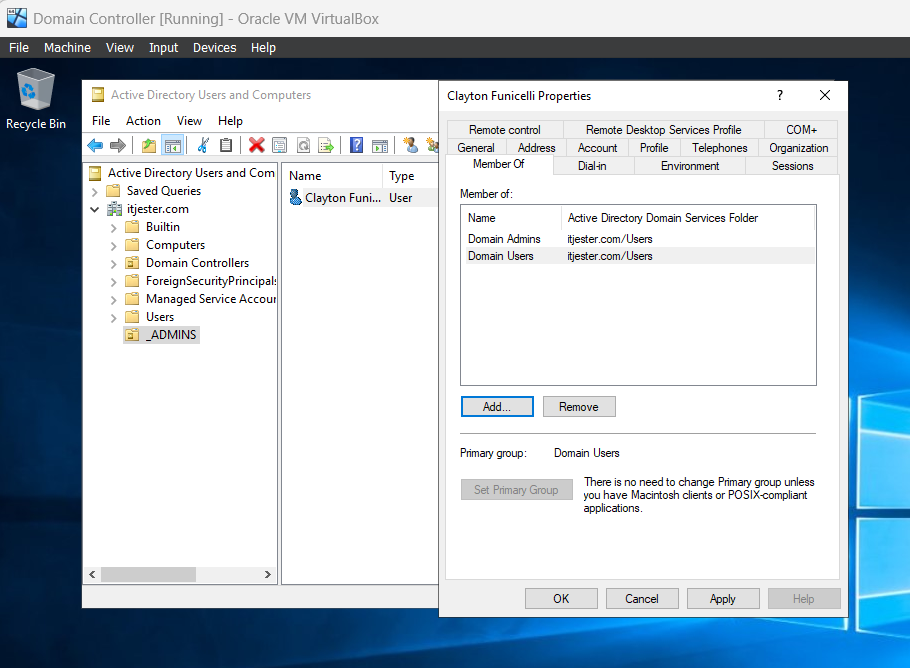Select the Domain Admins group row
Viewport: 910px width, 668px height.
(x=640, y=239)
